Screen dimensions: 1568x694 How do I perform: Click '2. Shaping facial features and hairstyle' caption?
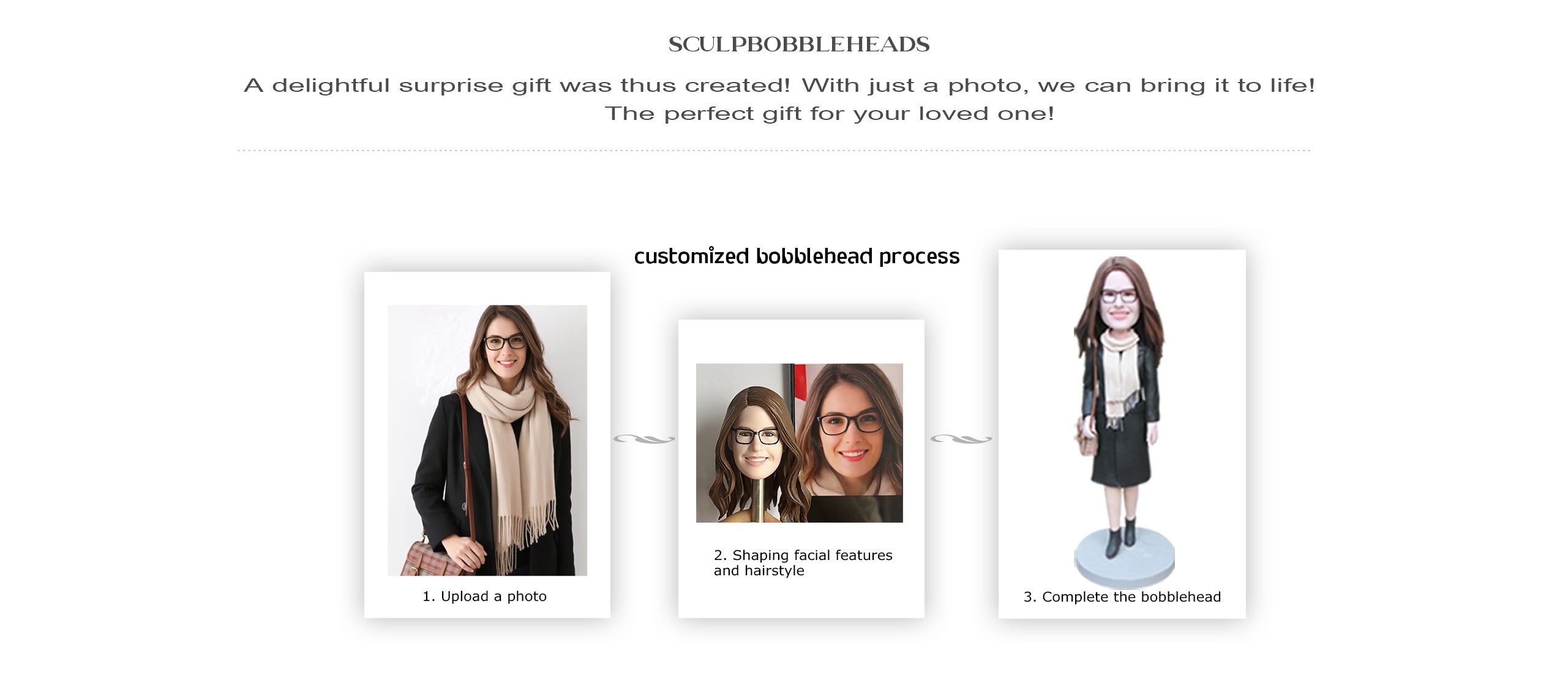pos(803,562)
